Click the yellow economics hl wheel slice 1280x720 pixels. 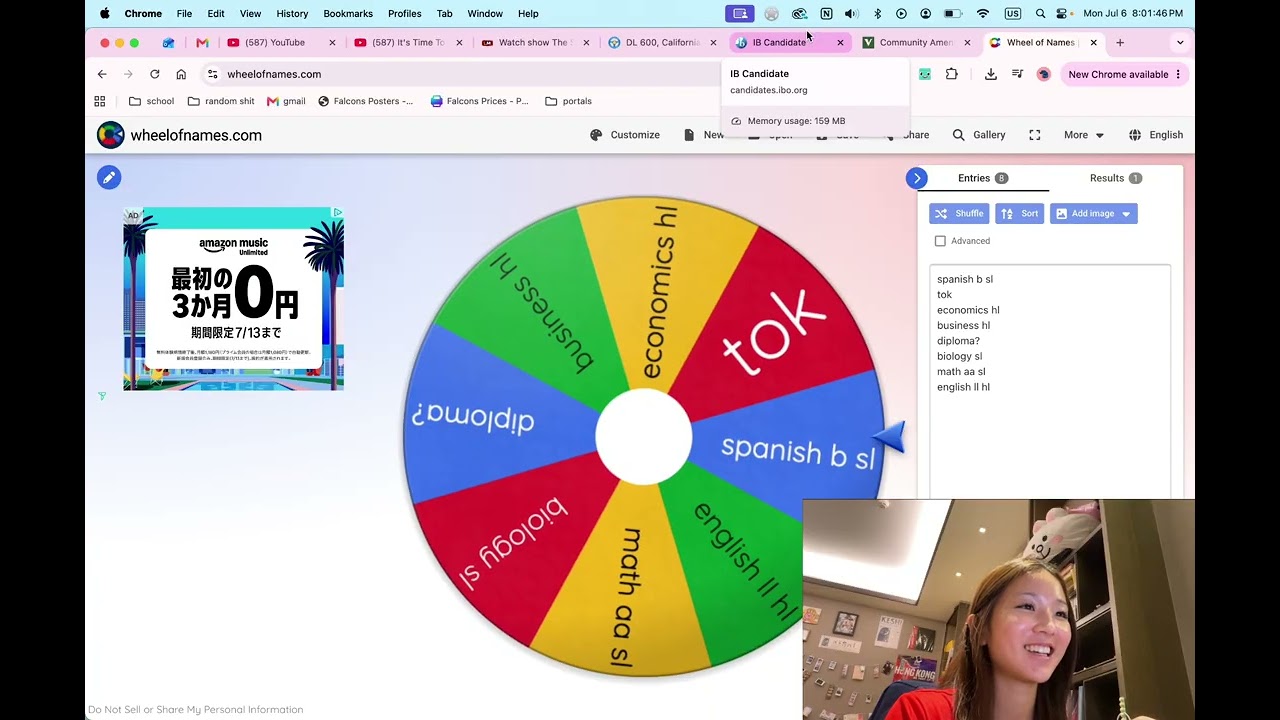point(665,290)
